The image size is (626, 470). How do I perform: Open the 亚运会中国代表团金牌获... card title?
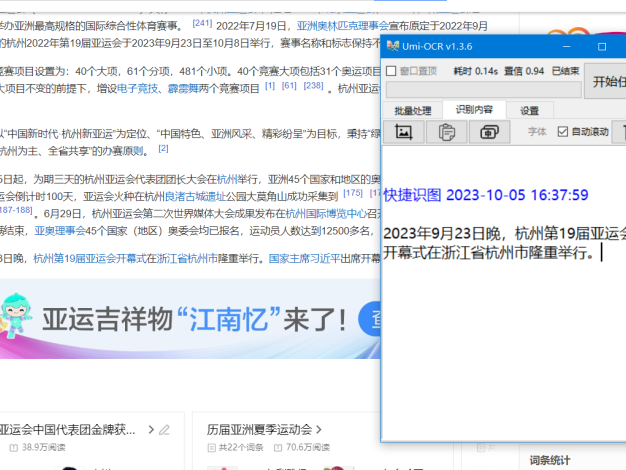[x=68, y=430]
